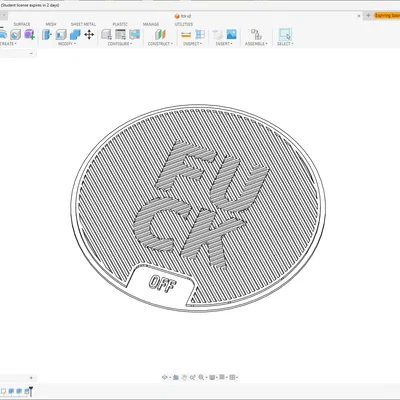400x400 pixels.
Task: Open the ASSEMBLE dropdown menu
Action: click(256, 44)
